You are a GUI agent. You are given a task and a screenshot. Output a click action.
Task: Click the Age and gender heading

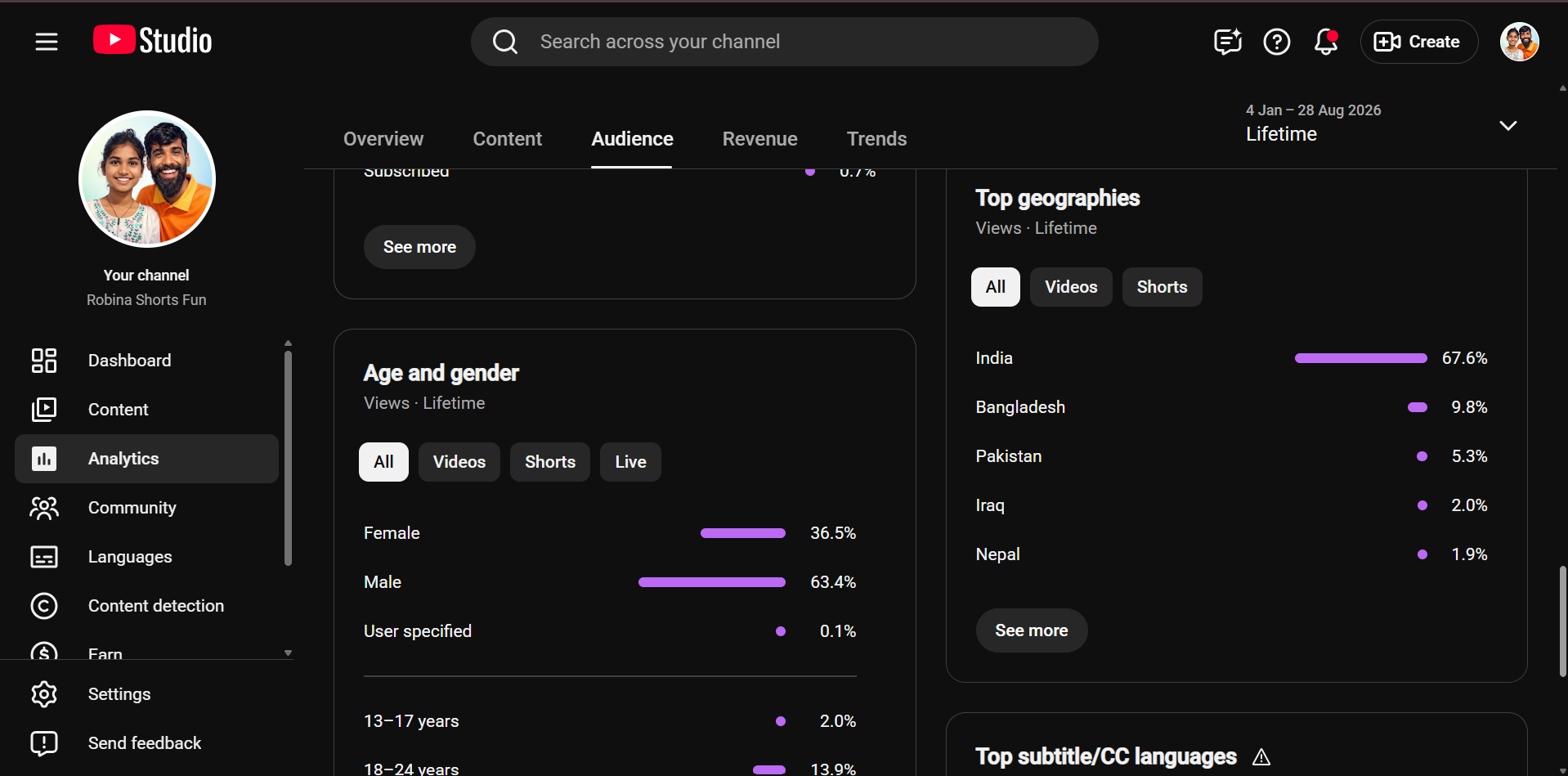point(441,374)
